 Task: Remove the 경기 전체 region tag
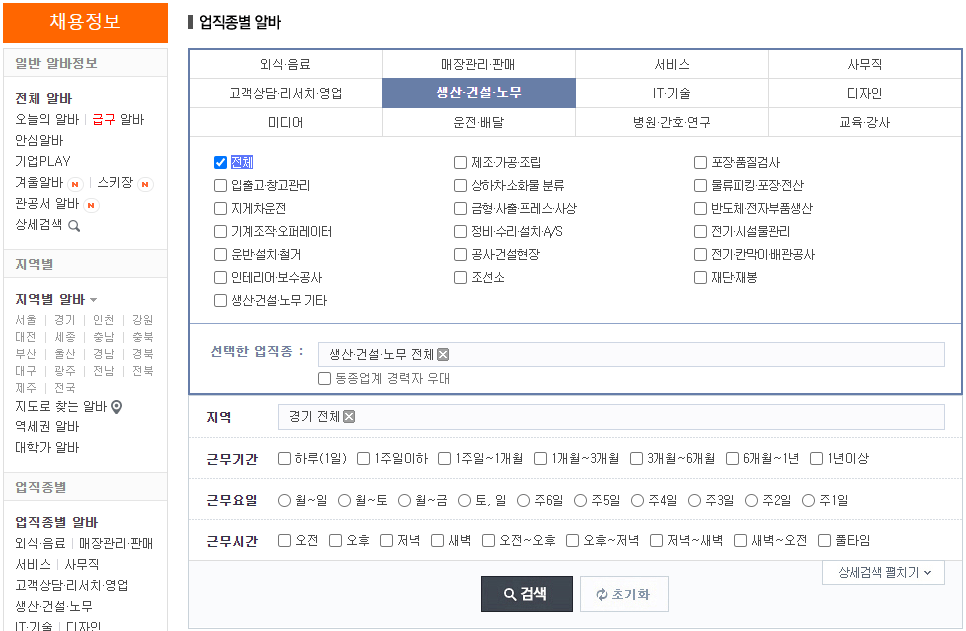click(x=349, y=417)
